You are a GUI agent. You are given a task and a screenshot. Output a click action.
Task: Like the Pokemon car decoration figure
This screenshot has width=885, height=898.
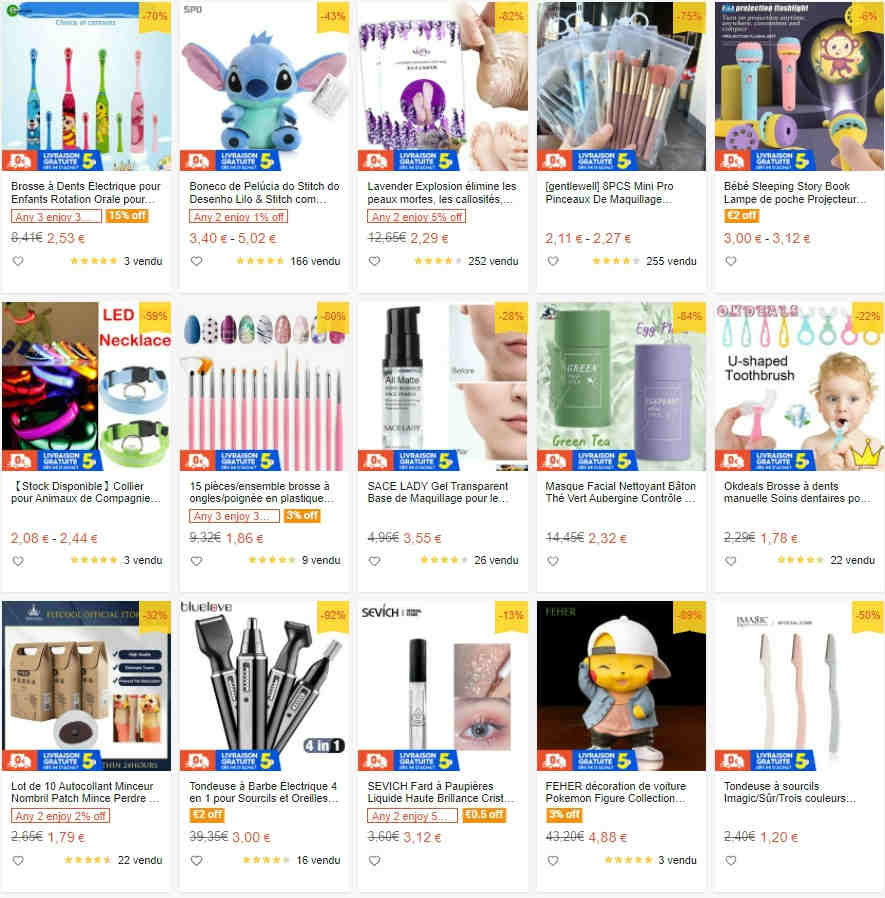coord(553,860)
